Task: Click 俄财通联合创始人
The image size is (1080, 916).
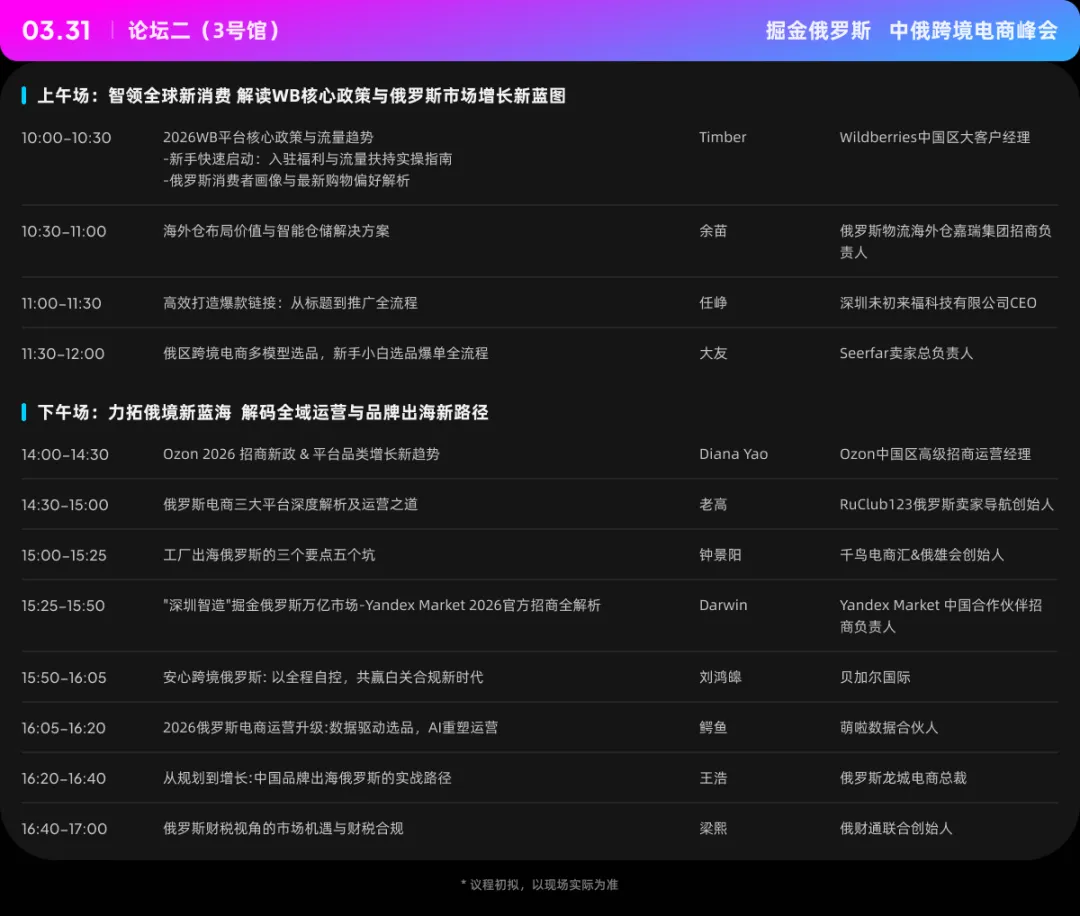Action: [x=895, y=828]
